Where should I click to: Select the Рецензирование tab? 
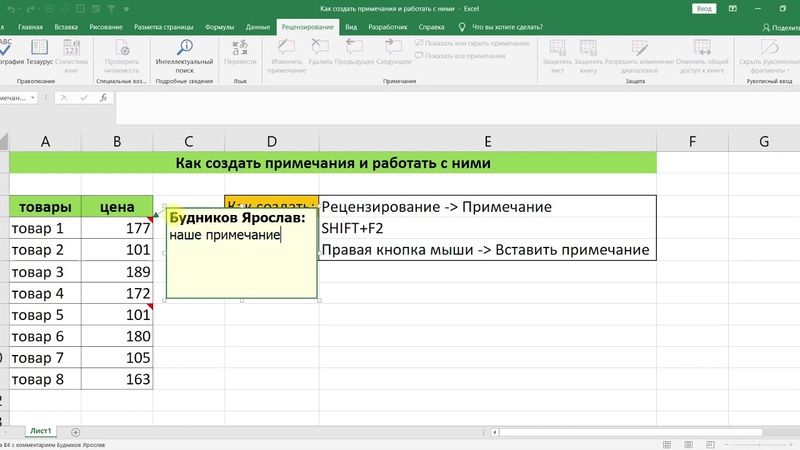click(x=307, y=27)
